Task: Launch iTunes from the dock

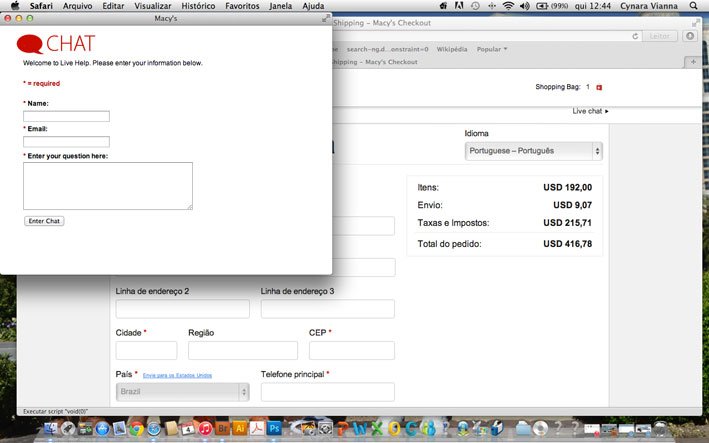Action: 205,428
